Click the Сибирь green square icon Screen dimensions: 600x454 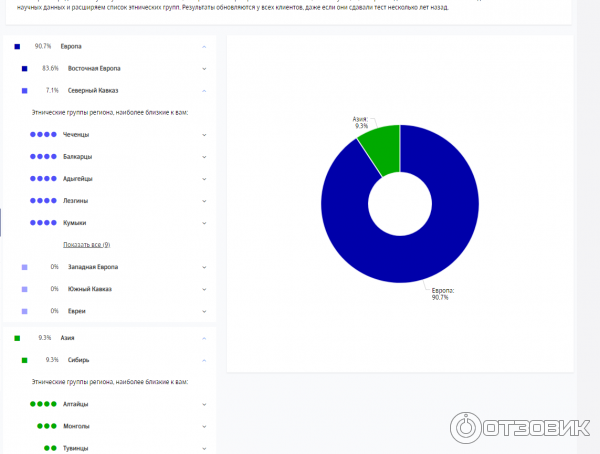pyautogui.click(x=24, y=359)
